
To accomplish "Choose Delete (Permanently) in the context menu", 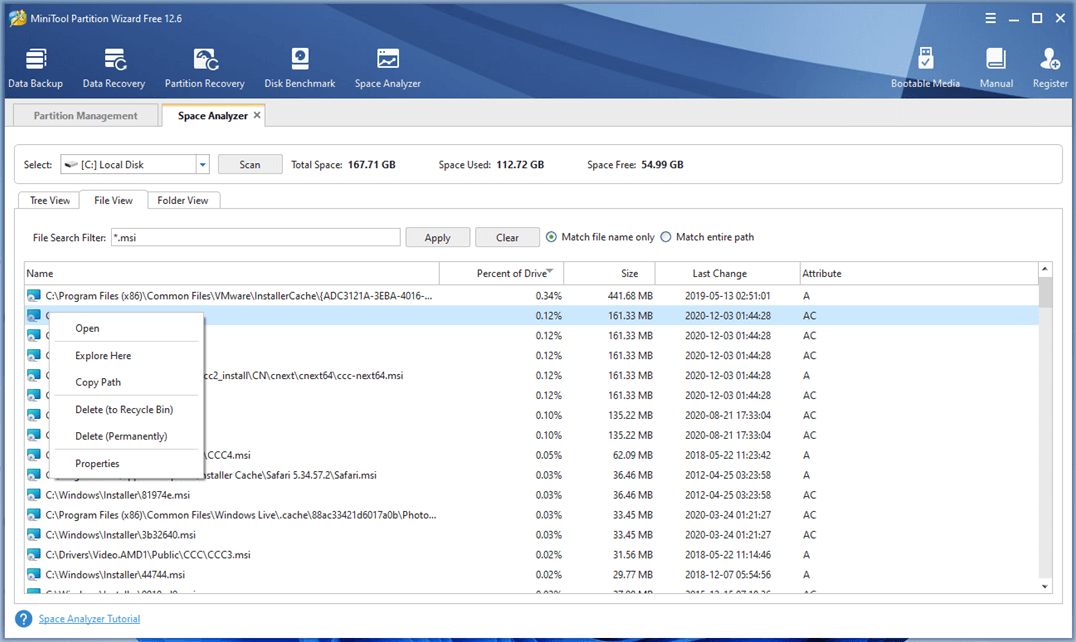I will pyautogui.click(x=121, y=436).
